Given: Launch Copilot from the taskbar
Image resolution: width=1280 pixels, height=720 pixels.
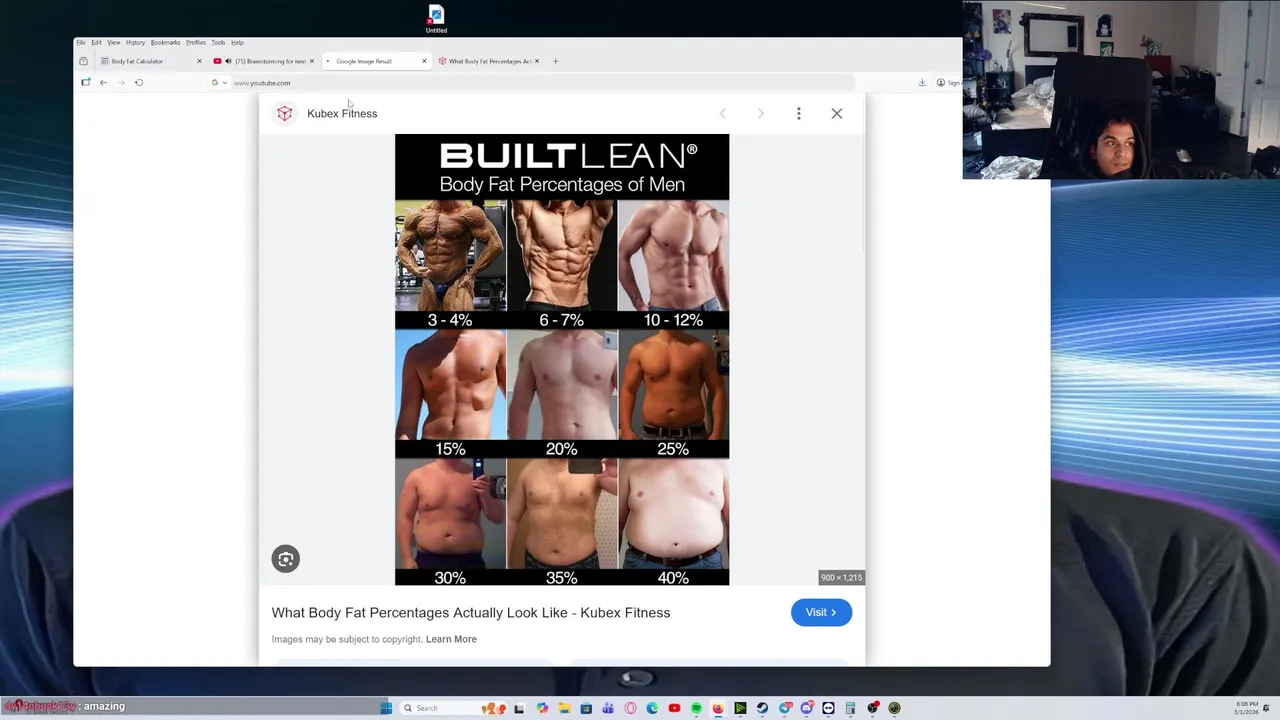Looking at the screenshot, I should 542,708.
